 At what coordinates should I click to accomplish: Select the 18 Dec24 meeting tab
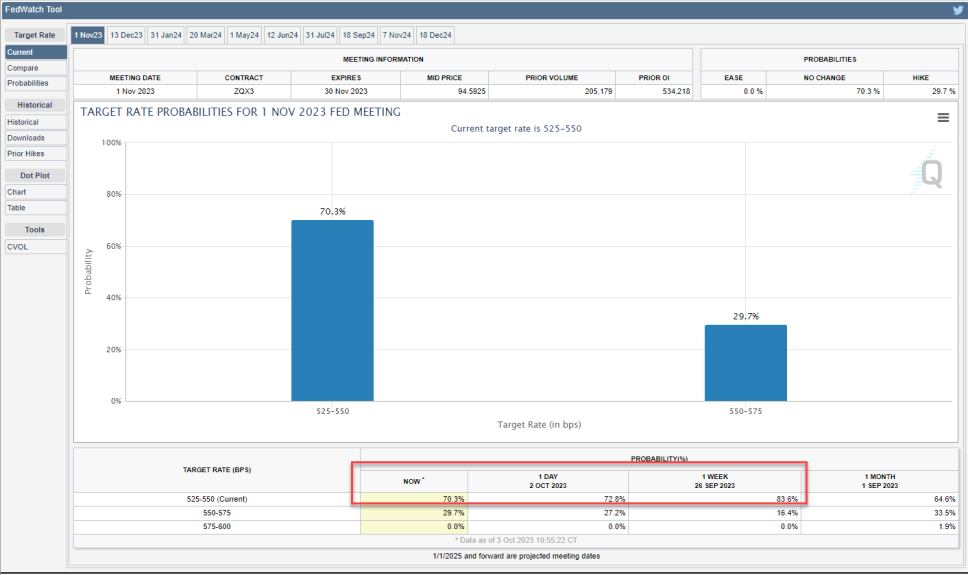point(435,35)
